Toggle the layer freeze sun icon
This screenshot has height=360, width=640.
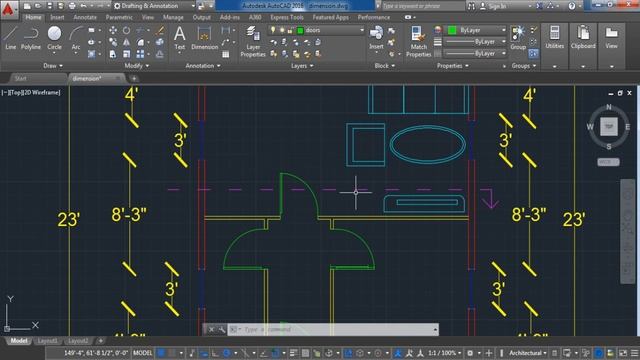[x=282, y=30]
